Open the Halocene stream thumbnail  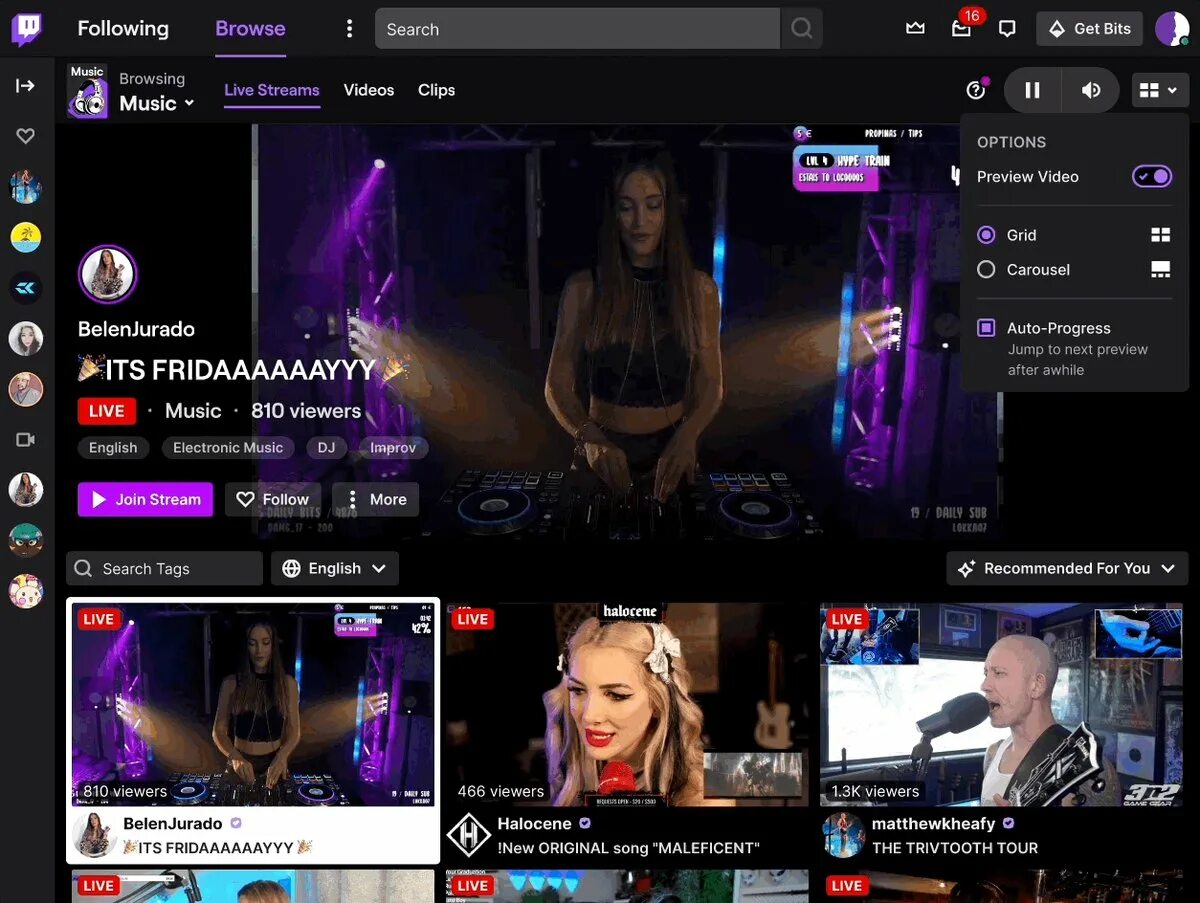pyautogui.click(x=627, y=704)
